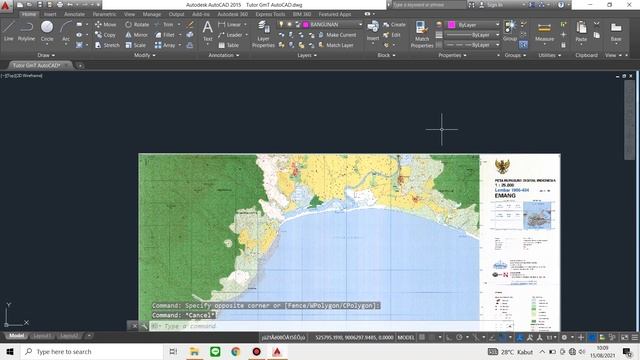Expand the Modify panel

click(x=144, y=55)
